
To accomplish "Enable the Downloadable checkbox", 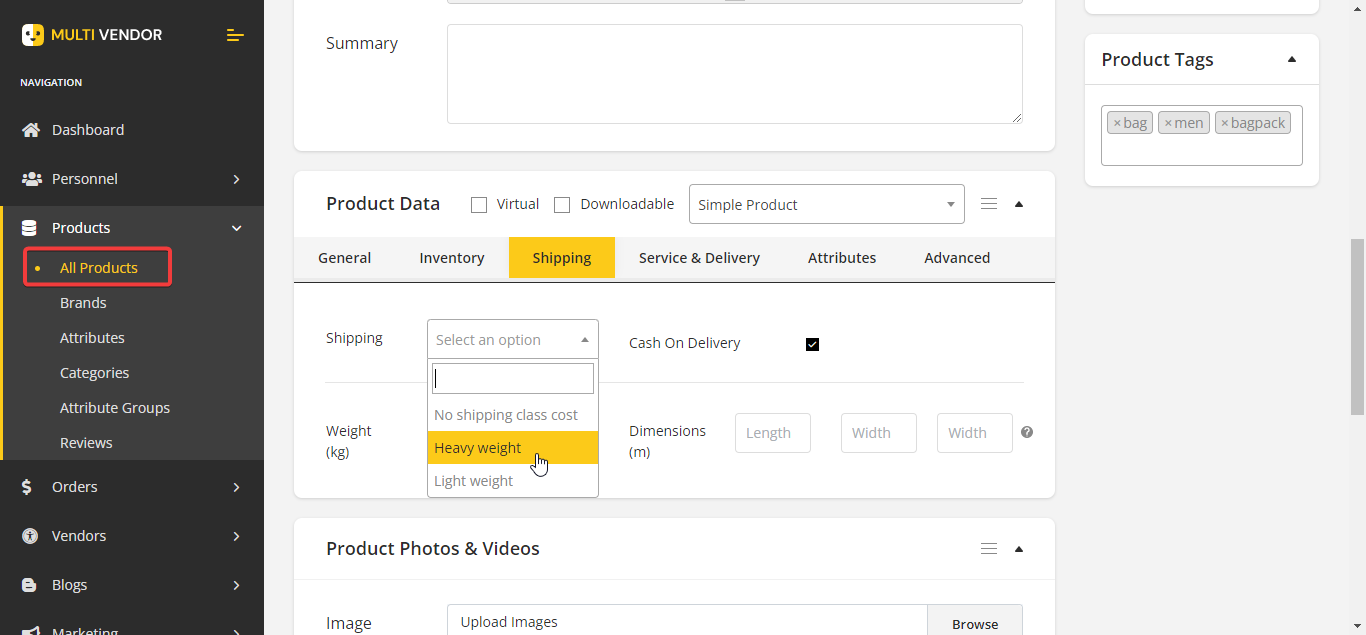I will pos(562,205).
